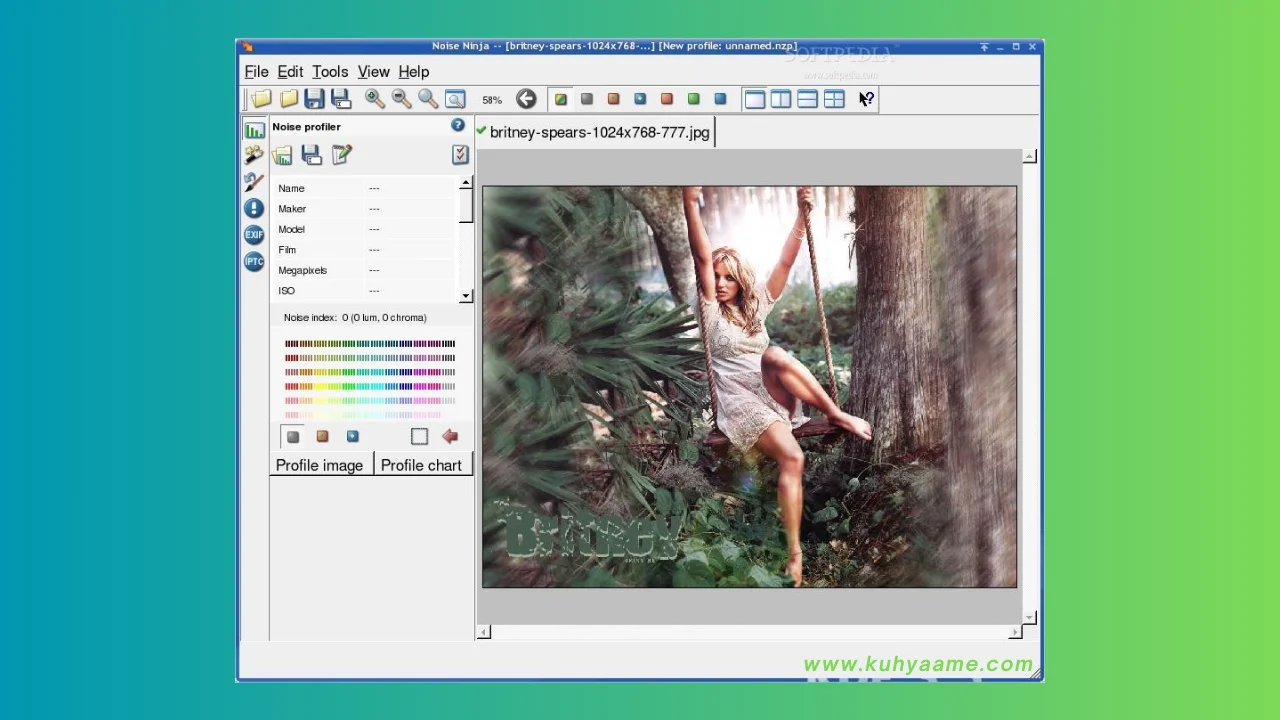Select the gray luminance channel icon in toolbar
Viewport: 1280px width, 720px height.
click(587, 99)
